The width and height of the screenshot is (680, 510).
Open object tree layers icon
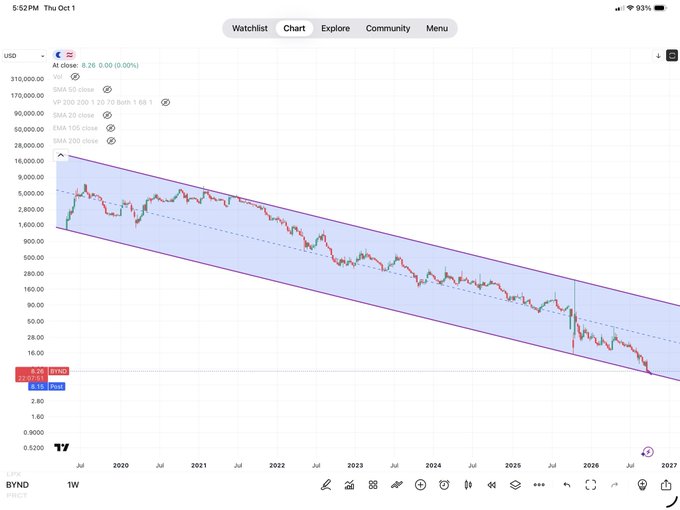click(x=515, y=485)
